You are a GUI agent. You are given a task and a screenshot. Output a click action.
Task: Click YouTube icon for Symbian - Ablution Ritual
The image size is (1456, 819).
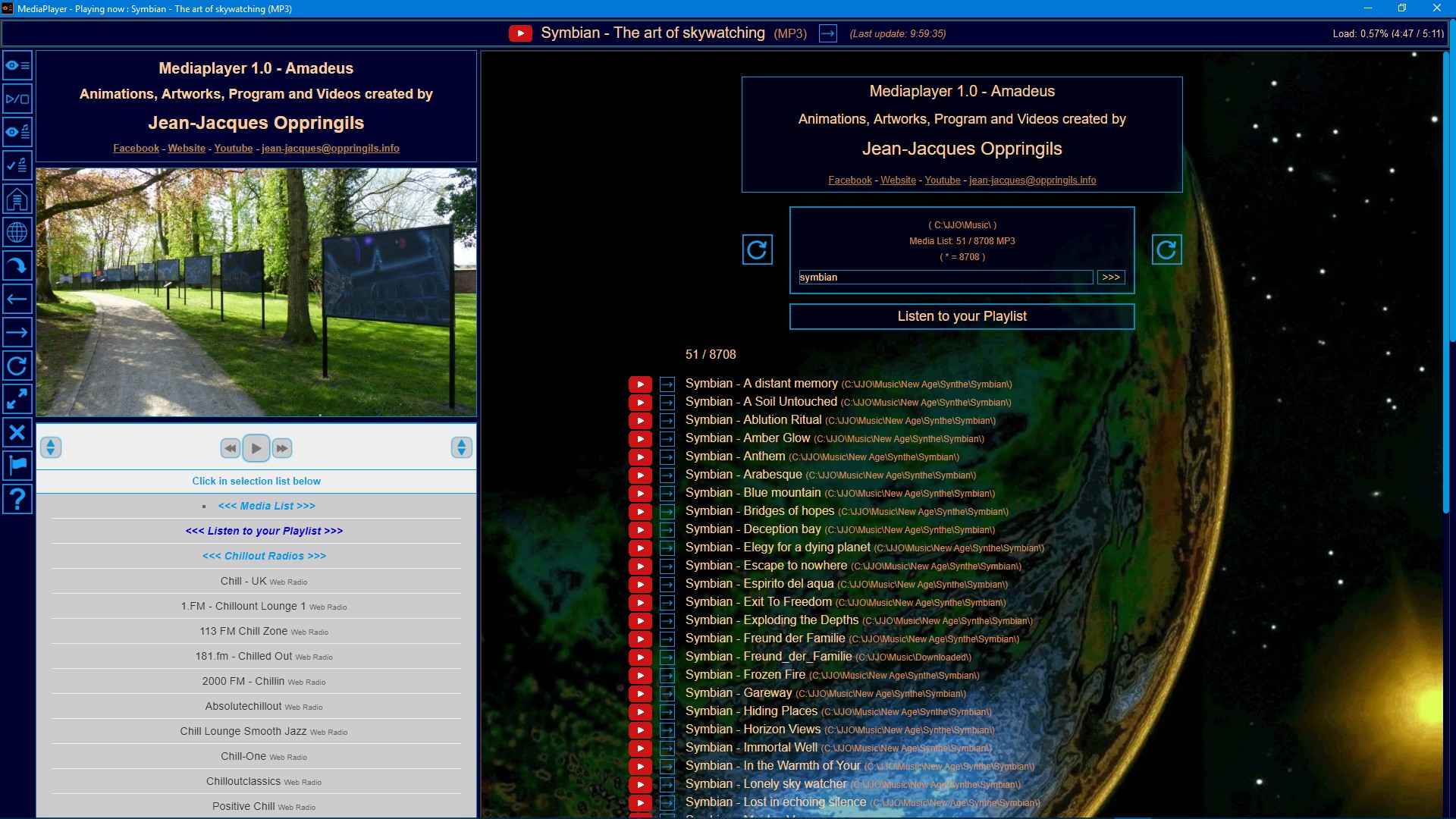pyautogui.click(x=640, y=421)
